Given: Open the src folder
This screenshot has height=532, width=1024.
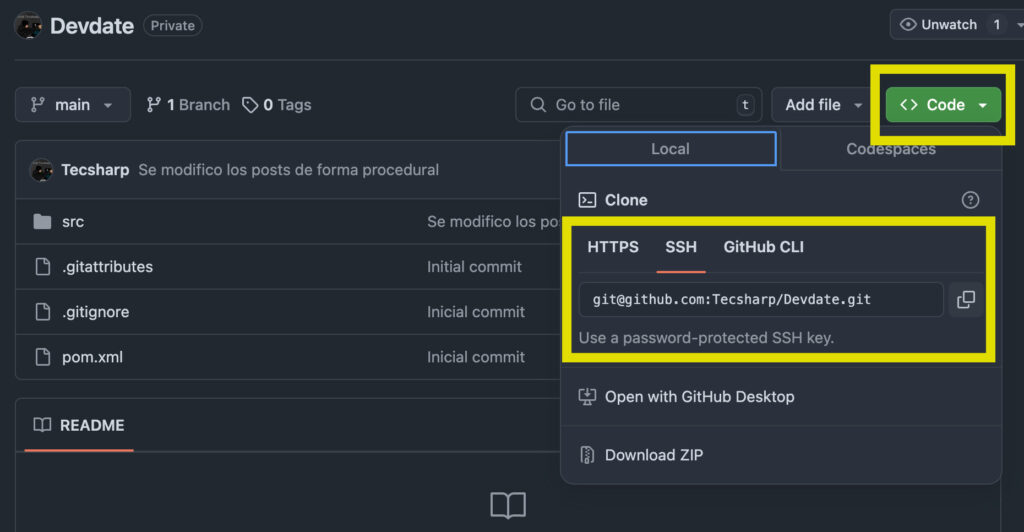Looking at the screenshot, I should (x=72, y=221).
